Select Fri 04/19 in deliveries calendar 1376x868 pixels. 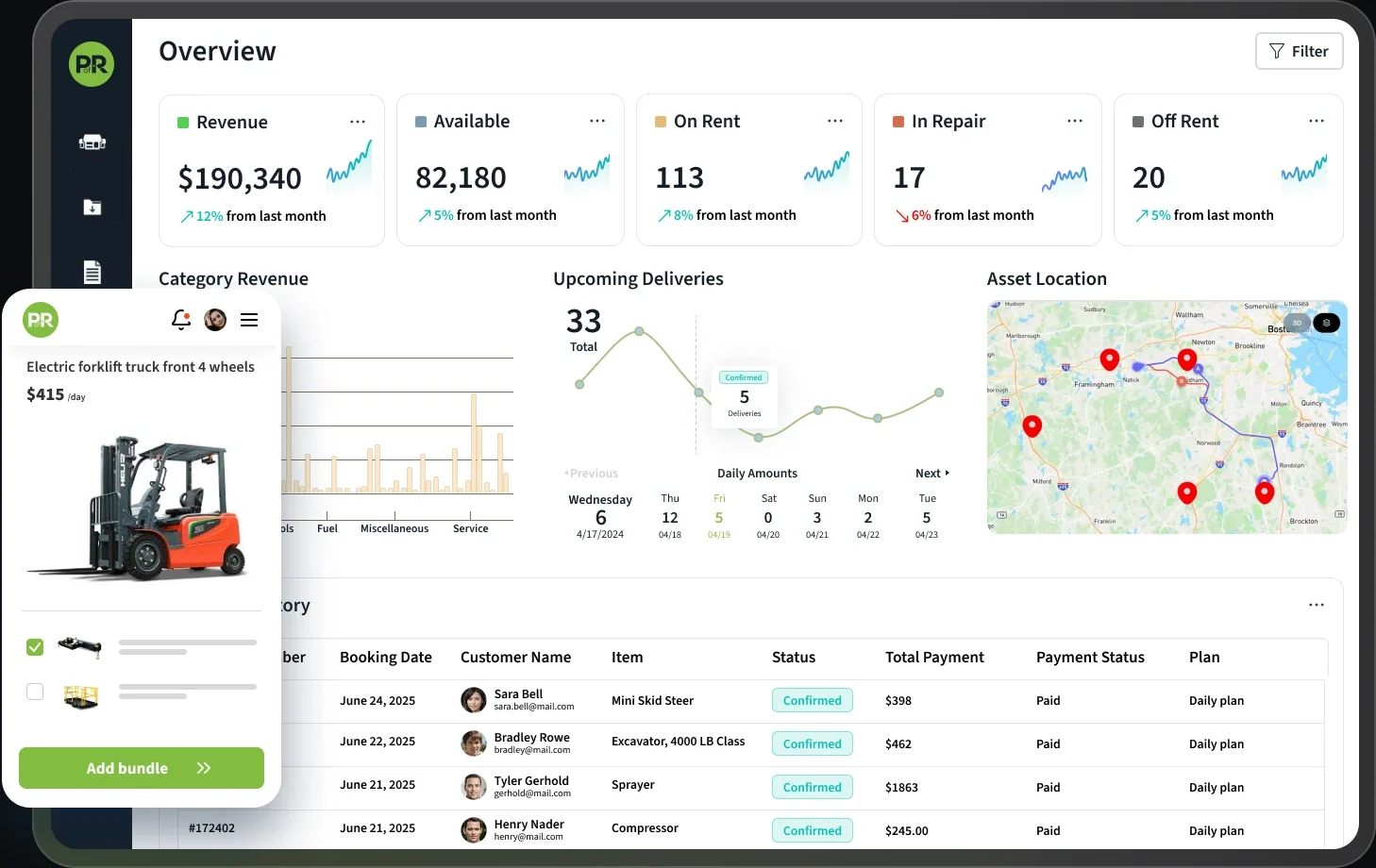[x=719, y=517]
